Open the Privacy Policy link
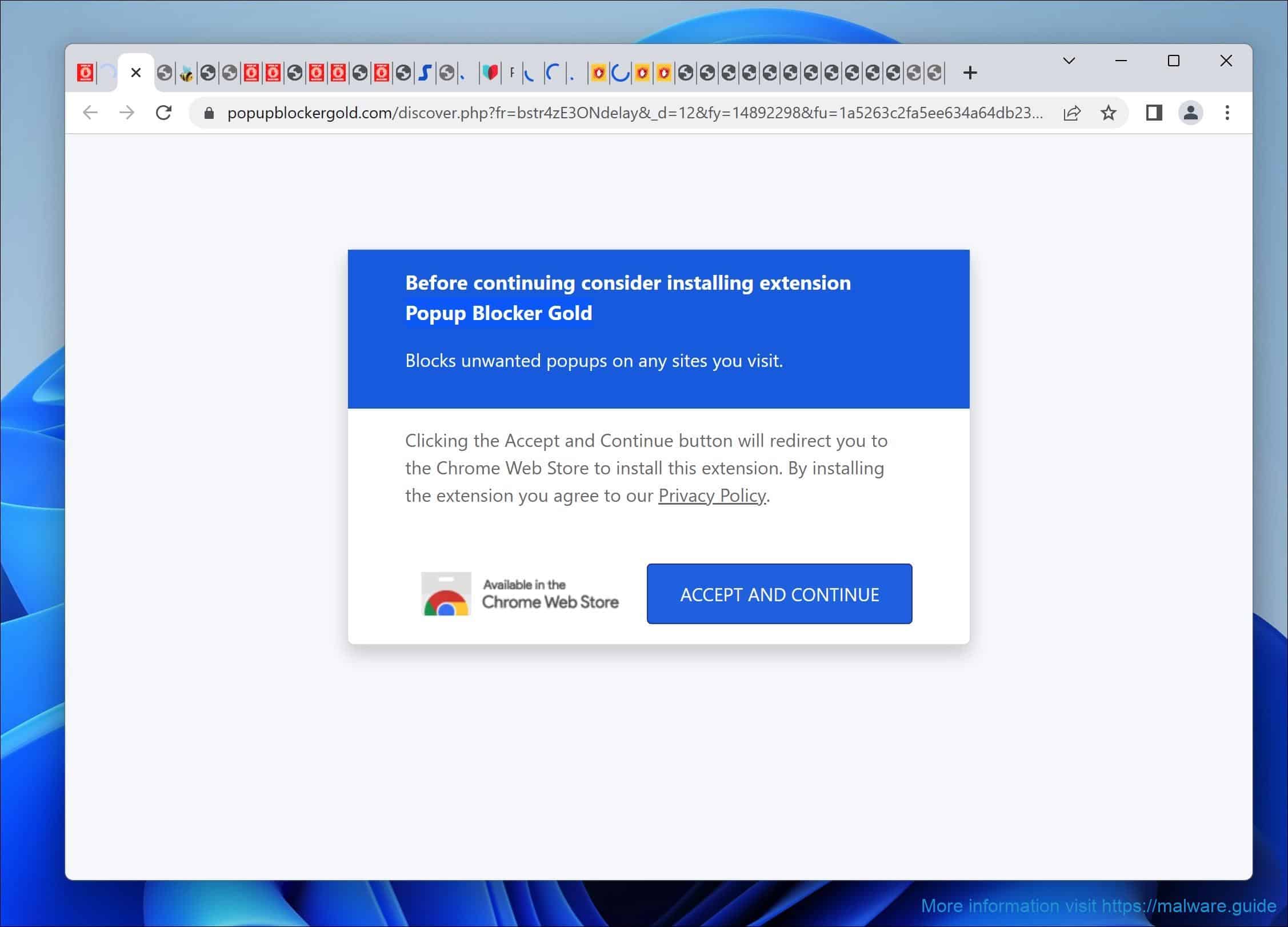The height and width of the screenshot is (927, 1288). pyautogui.click(x=712, y=496)
